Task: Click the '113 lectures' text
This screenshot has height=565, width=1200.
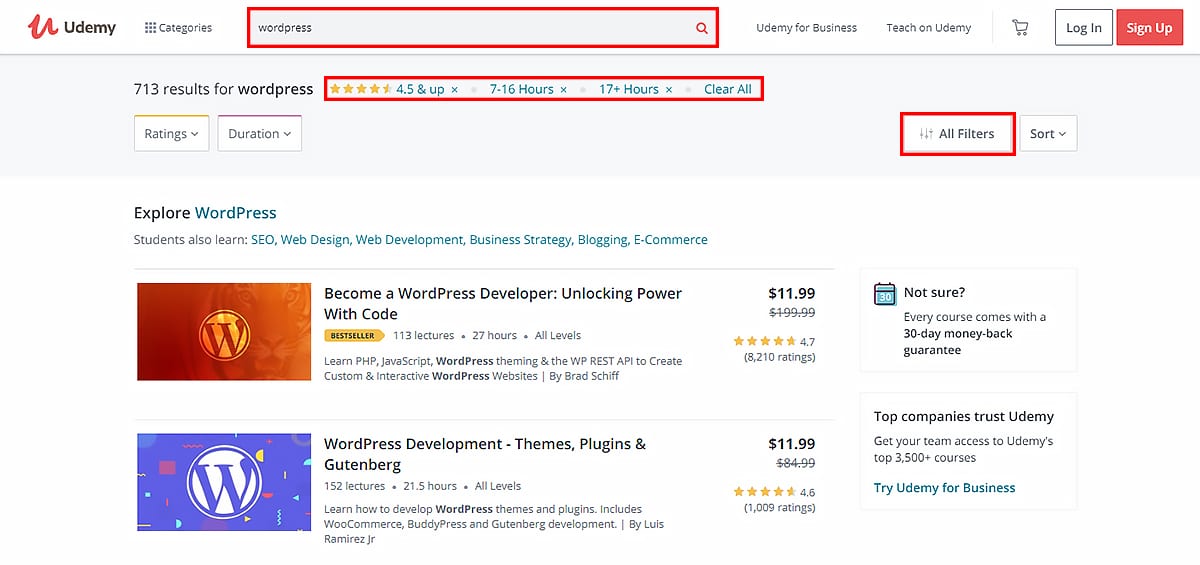Action: tap(423, 336)
